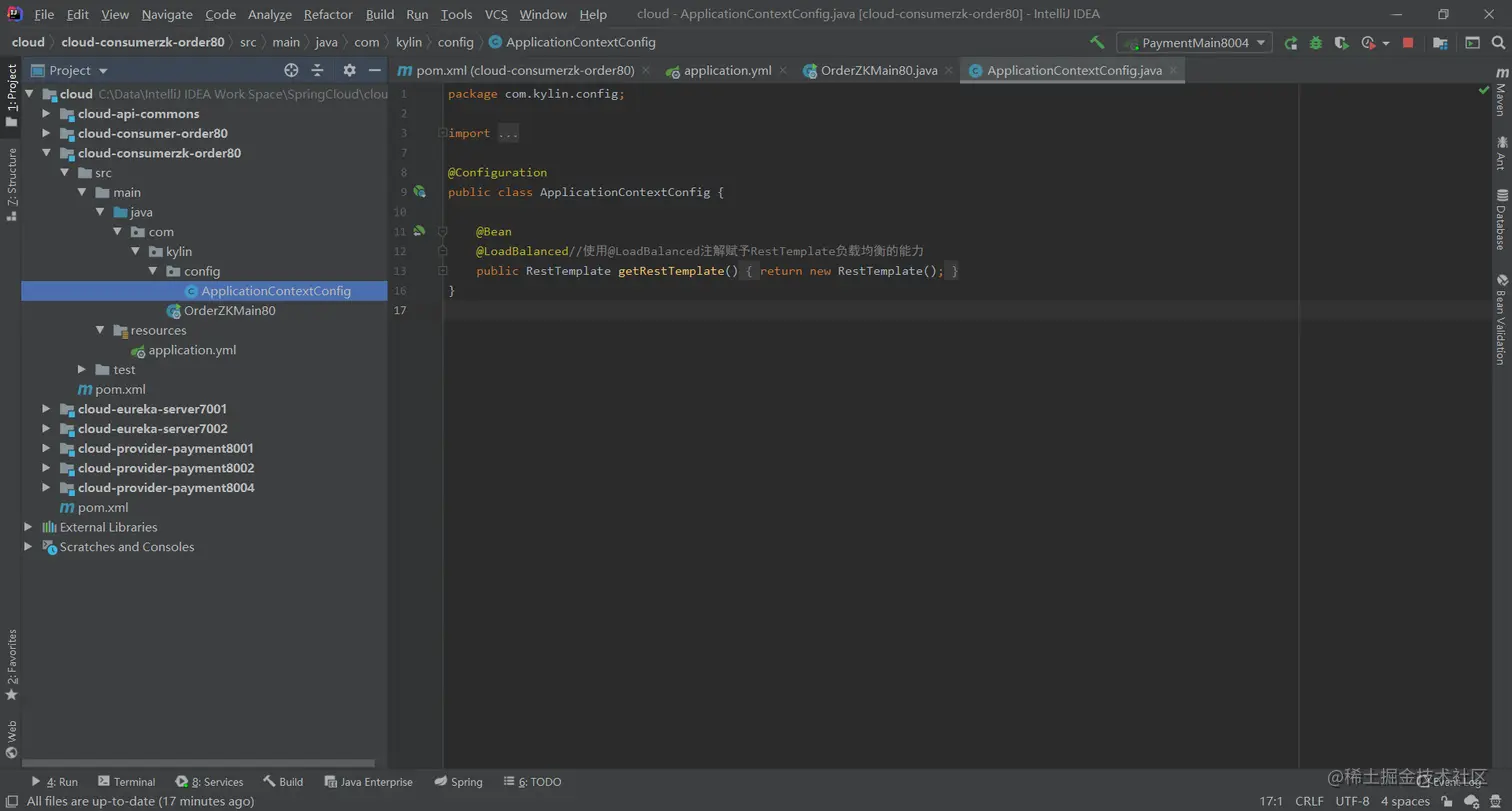
Task: Open the Maven tool window
Action: point(1501,92)
